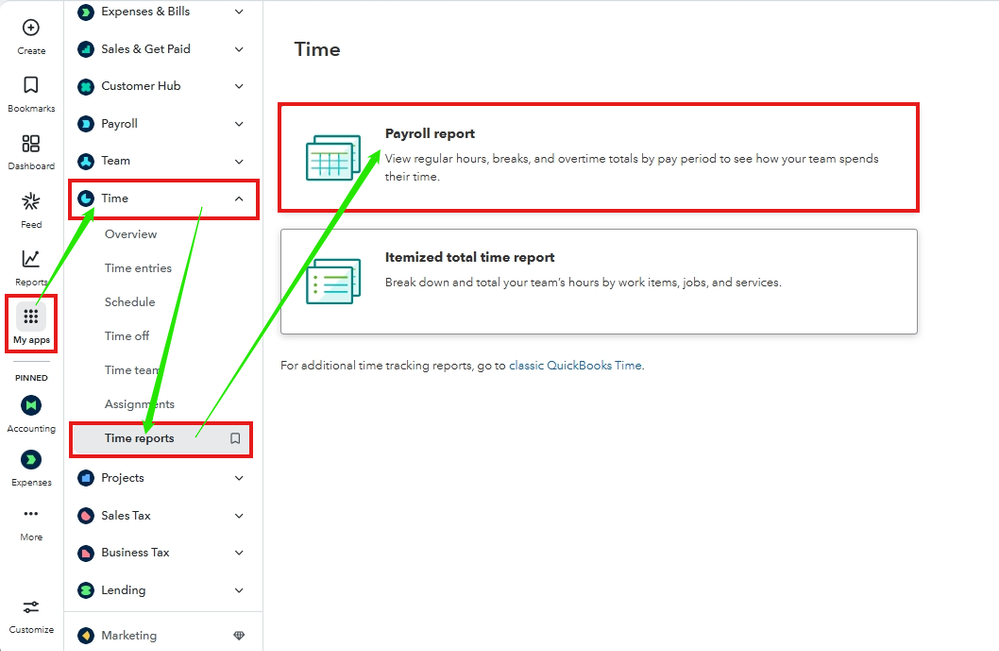This screenshot has width=999, height=651.
Task: Click the Projects app icon
Action: click(85, 478)
